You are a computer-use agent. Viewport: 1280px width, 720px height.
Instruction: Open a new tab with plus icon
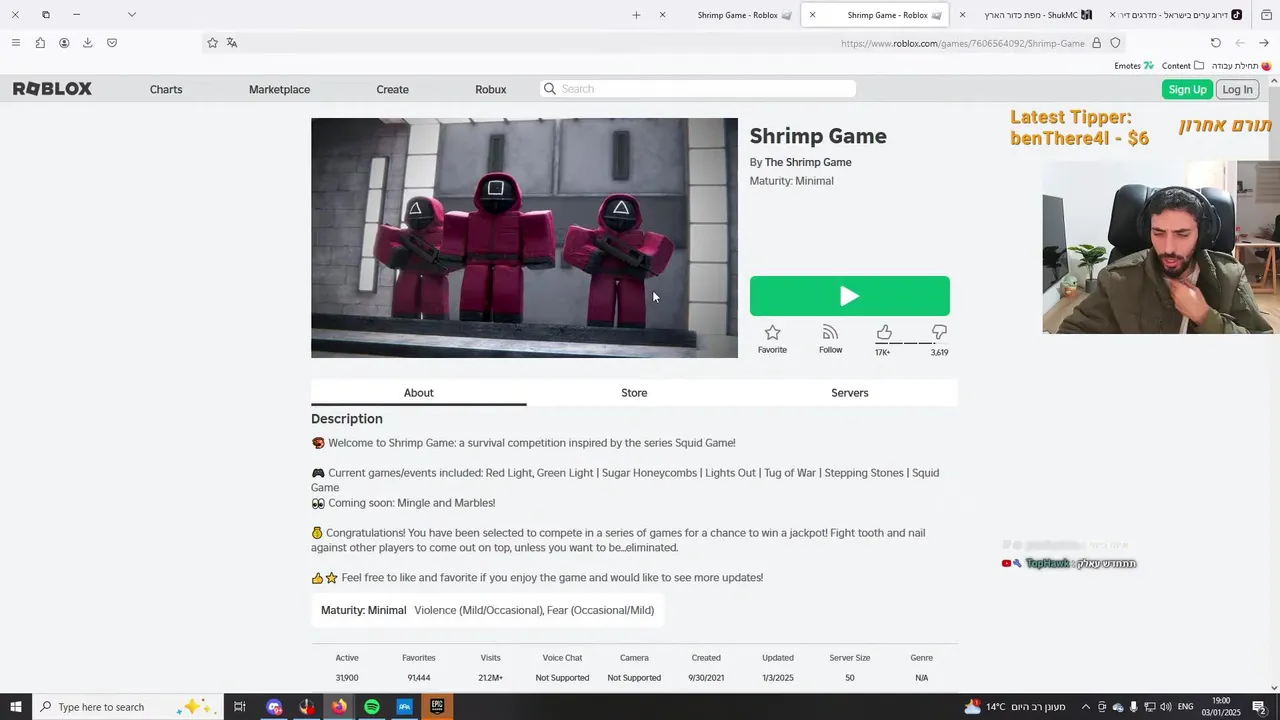tap(636, 15)
